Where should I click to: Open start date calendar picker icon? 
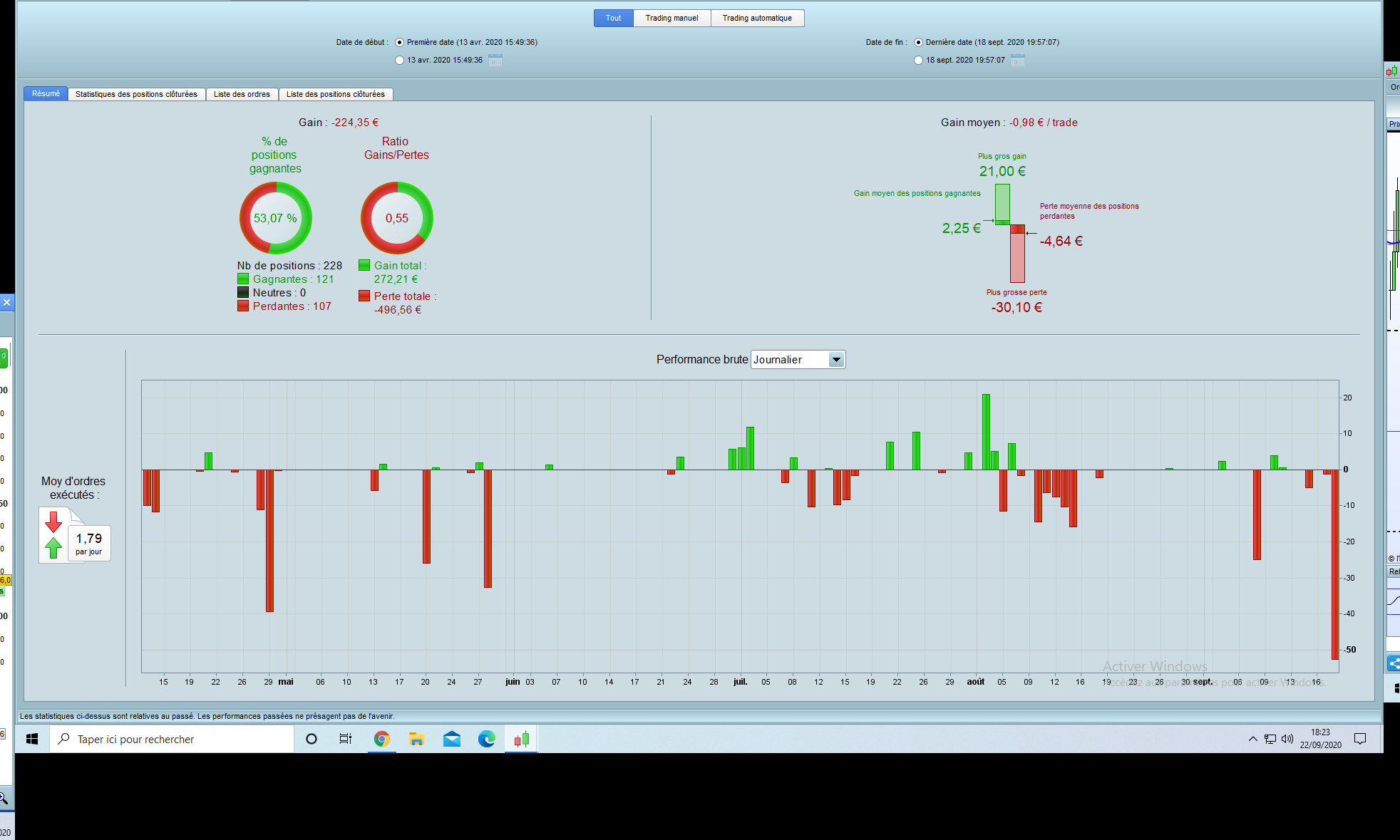click(x=495, y=61)
